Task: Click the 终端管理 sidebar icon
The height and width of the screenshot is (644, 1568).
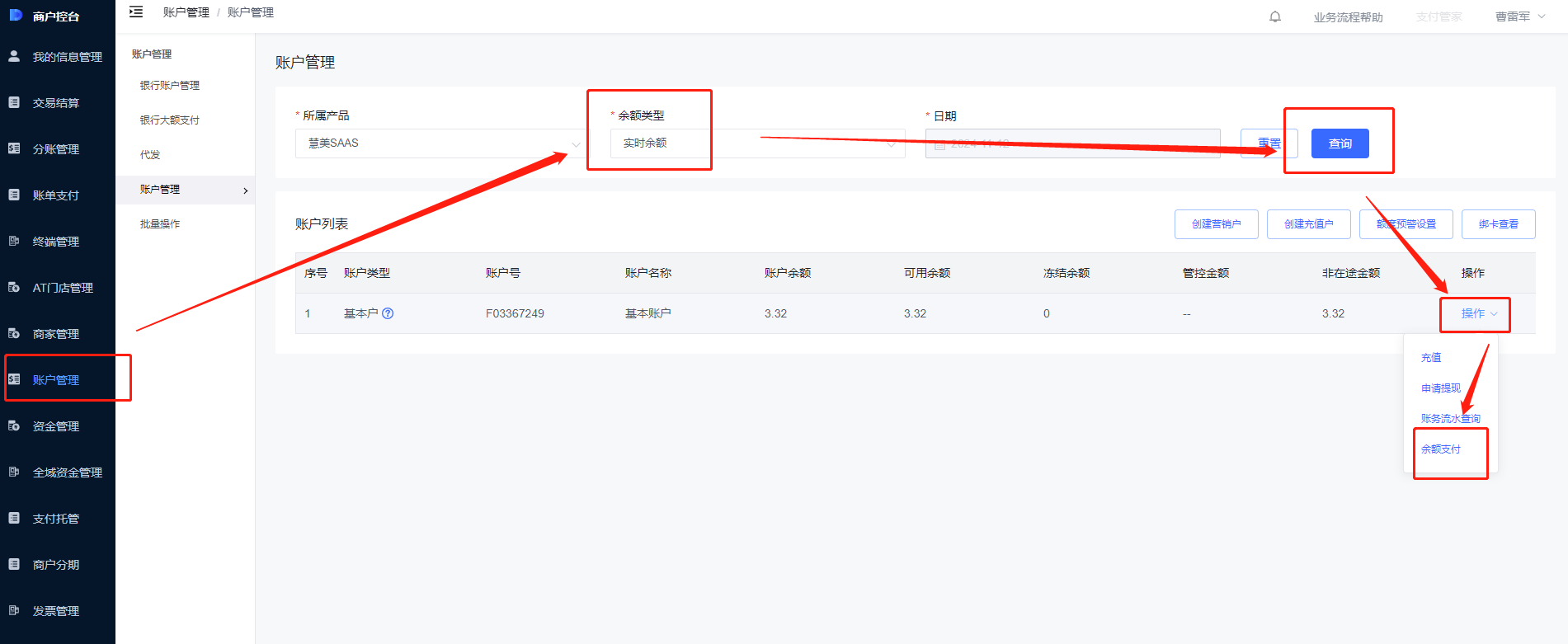Action: point(14,241)
